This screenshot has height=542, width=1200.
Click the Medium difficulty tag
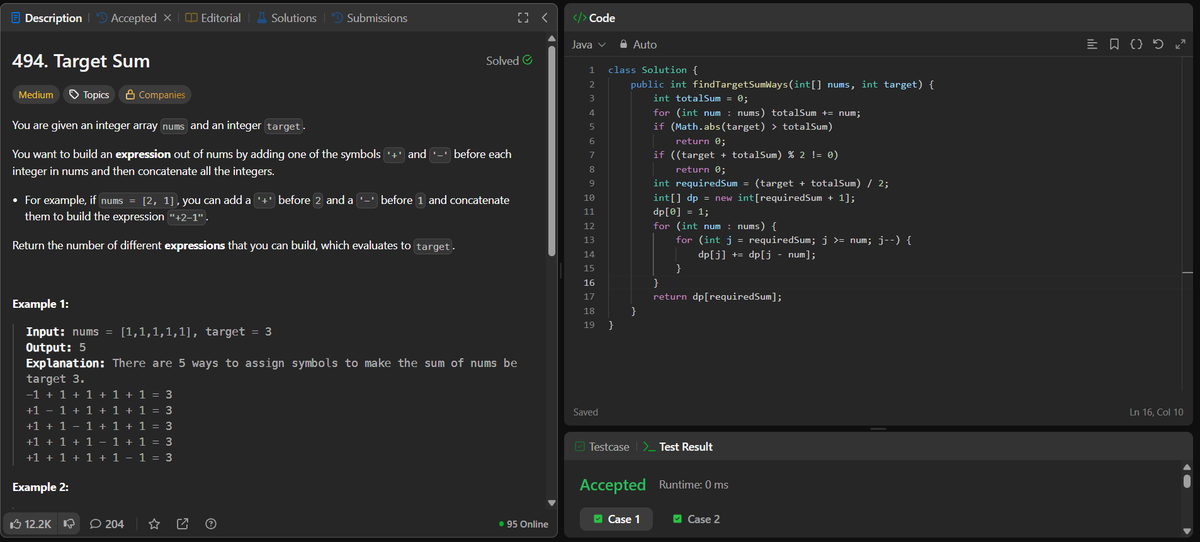point(36,95)
